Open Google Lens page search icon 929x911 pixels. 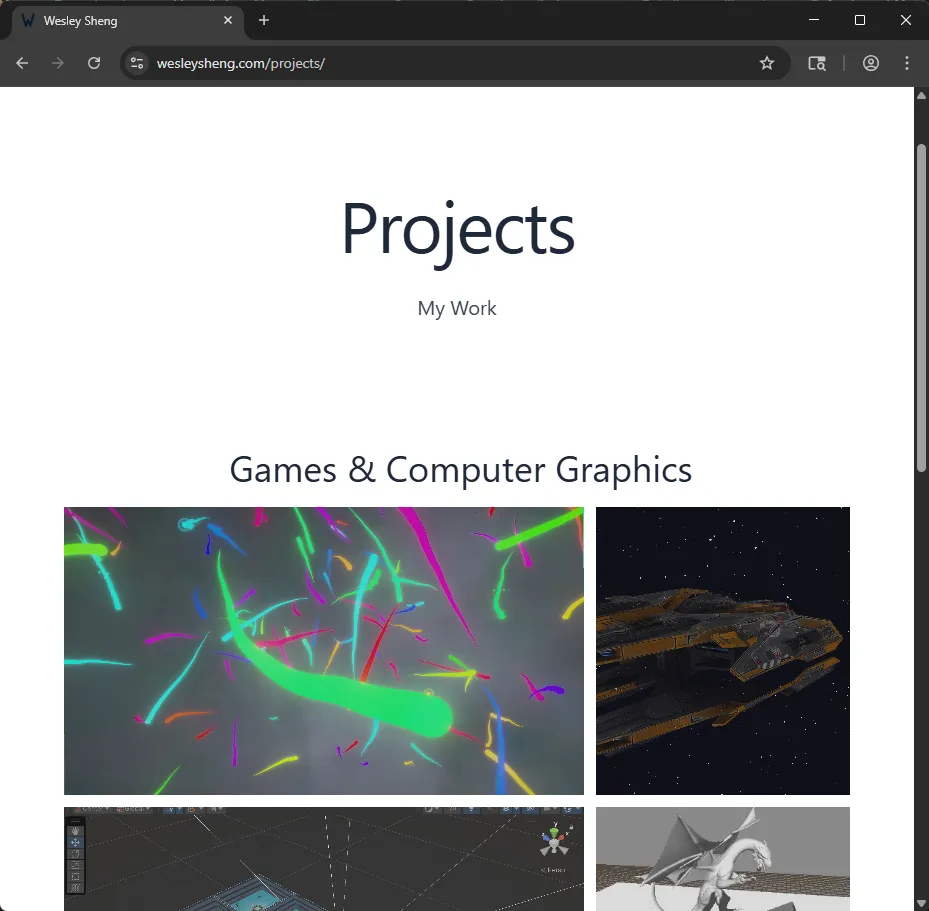[817, 63]
